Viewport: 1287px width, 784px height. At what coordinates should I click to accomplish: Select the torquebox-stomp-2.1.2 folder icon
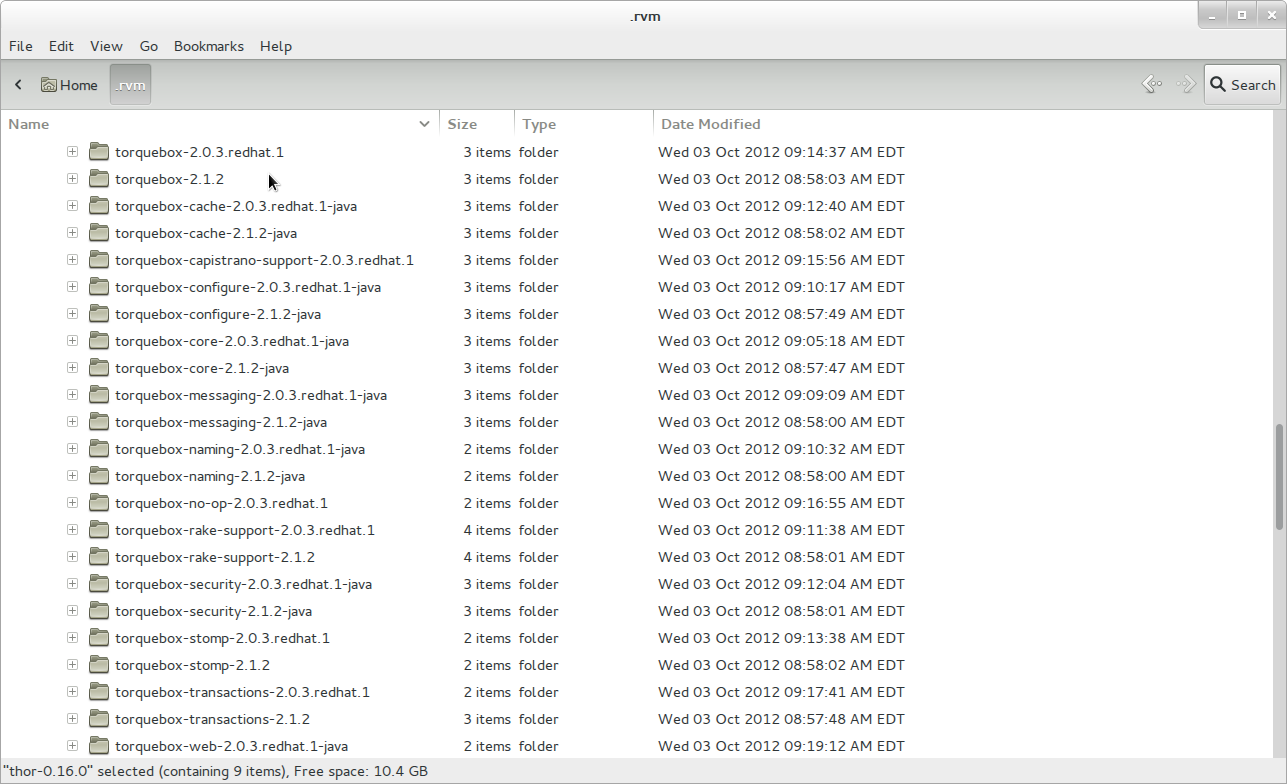coord(98,665)
